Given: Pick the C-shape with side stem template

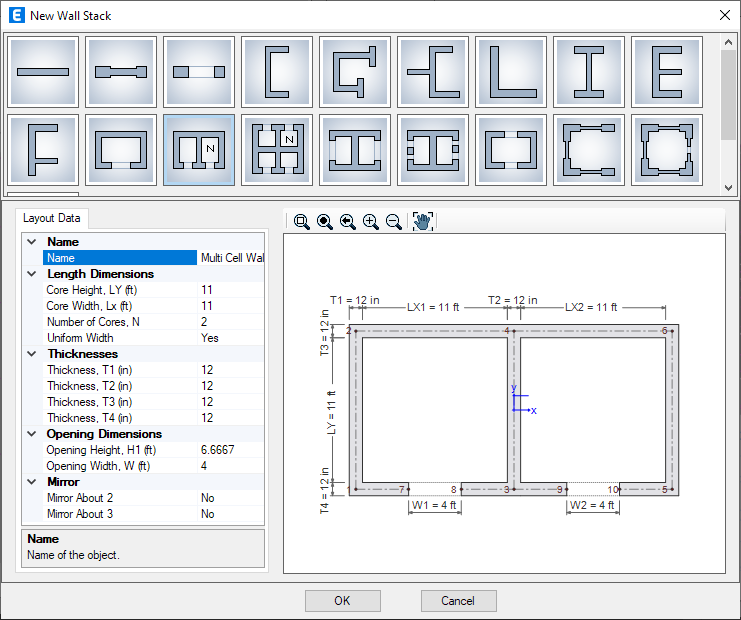Looking at the screenshot, I should point(433,72).
